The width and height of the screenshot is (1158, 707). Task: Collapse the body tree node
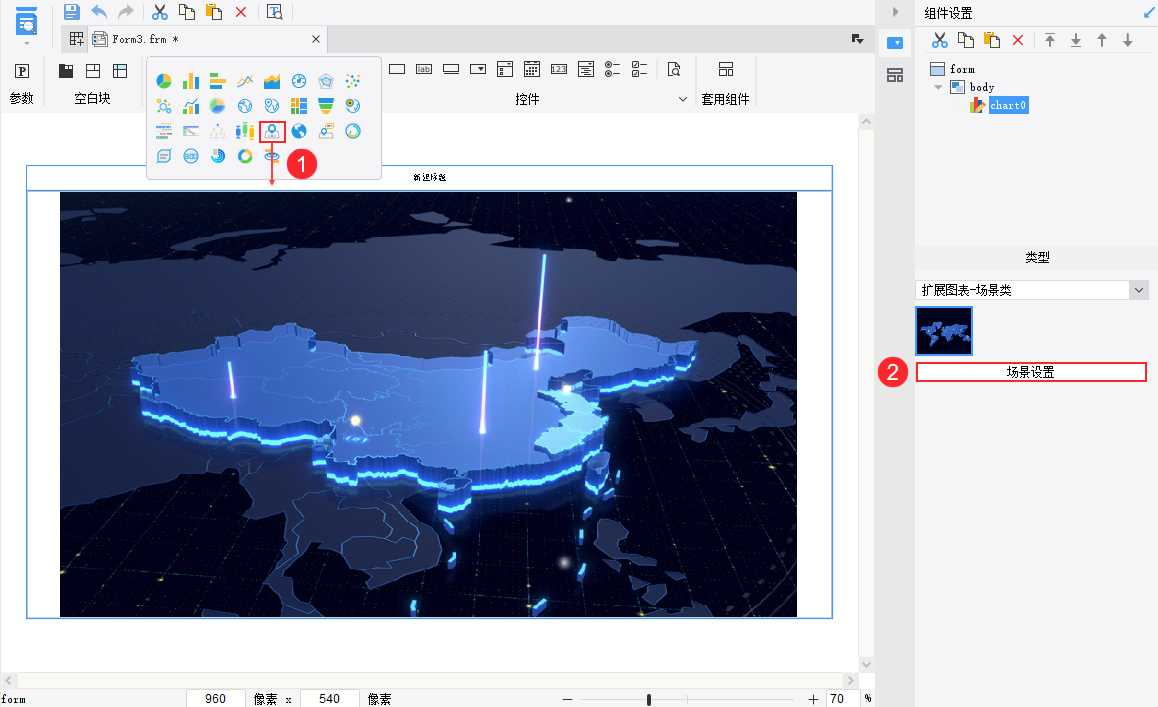[938, 87]
